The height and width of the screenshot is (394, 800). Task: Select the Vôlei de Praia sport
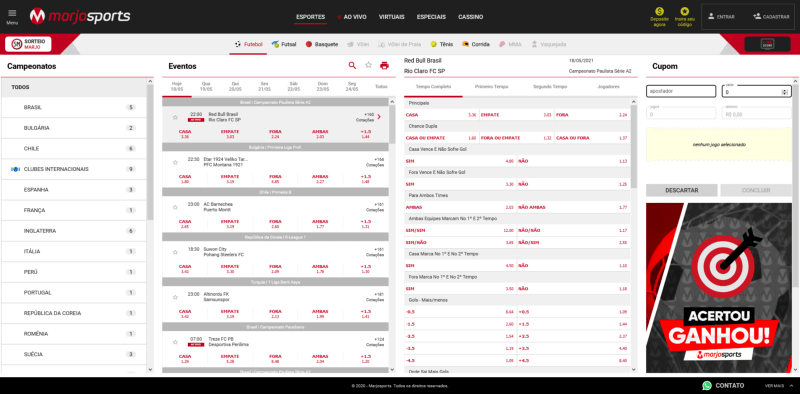pos(399,44)
